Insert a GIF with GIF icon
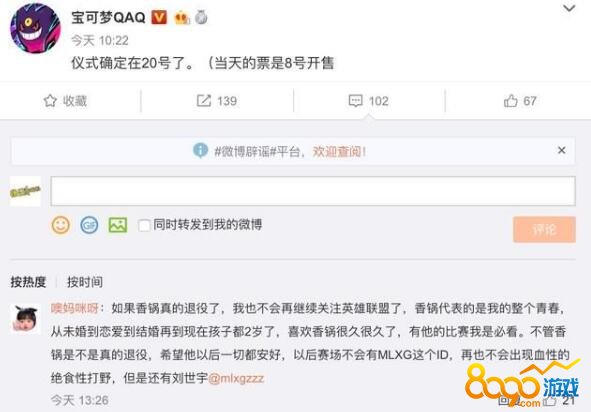Viewport: 591px width, 412px height. [89, 225]
